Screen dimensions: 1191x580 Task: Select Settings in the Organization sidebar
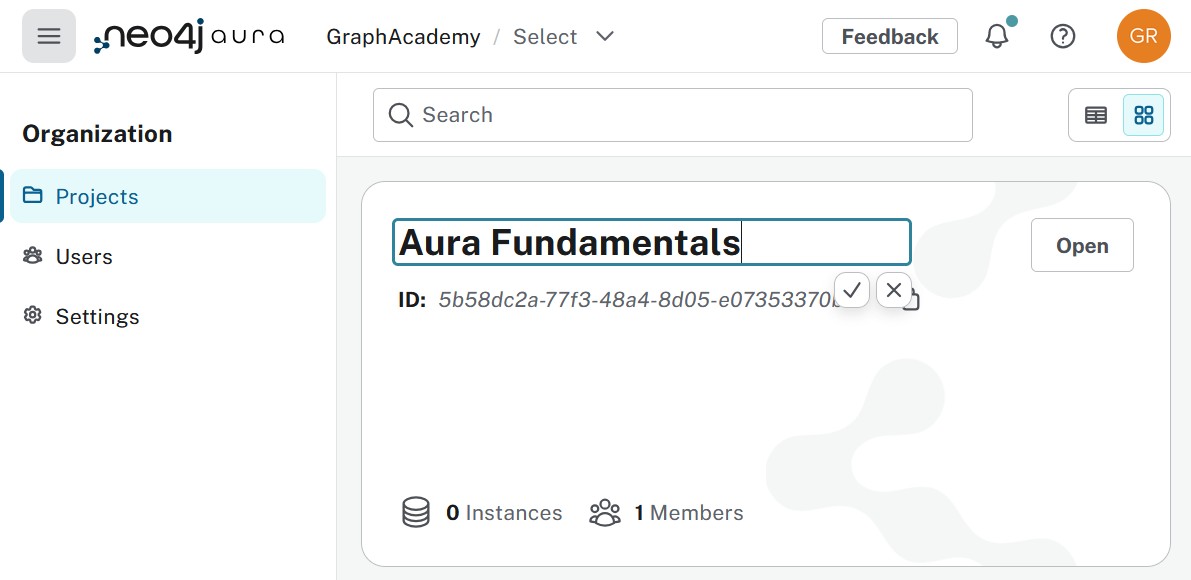tap(97, 316)
